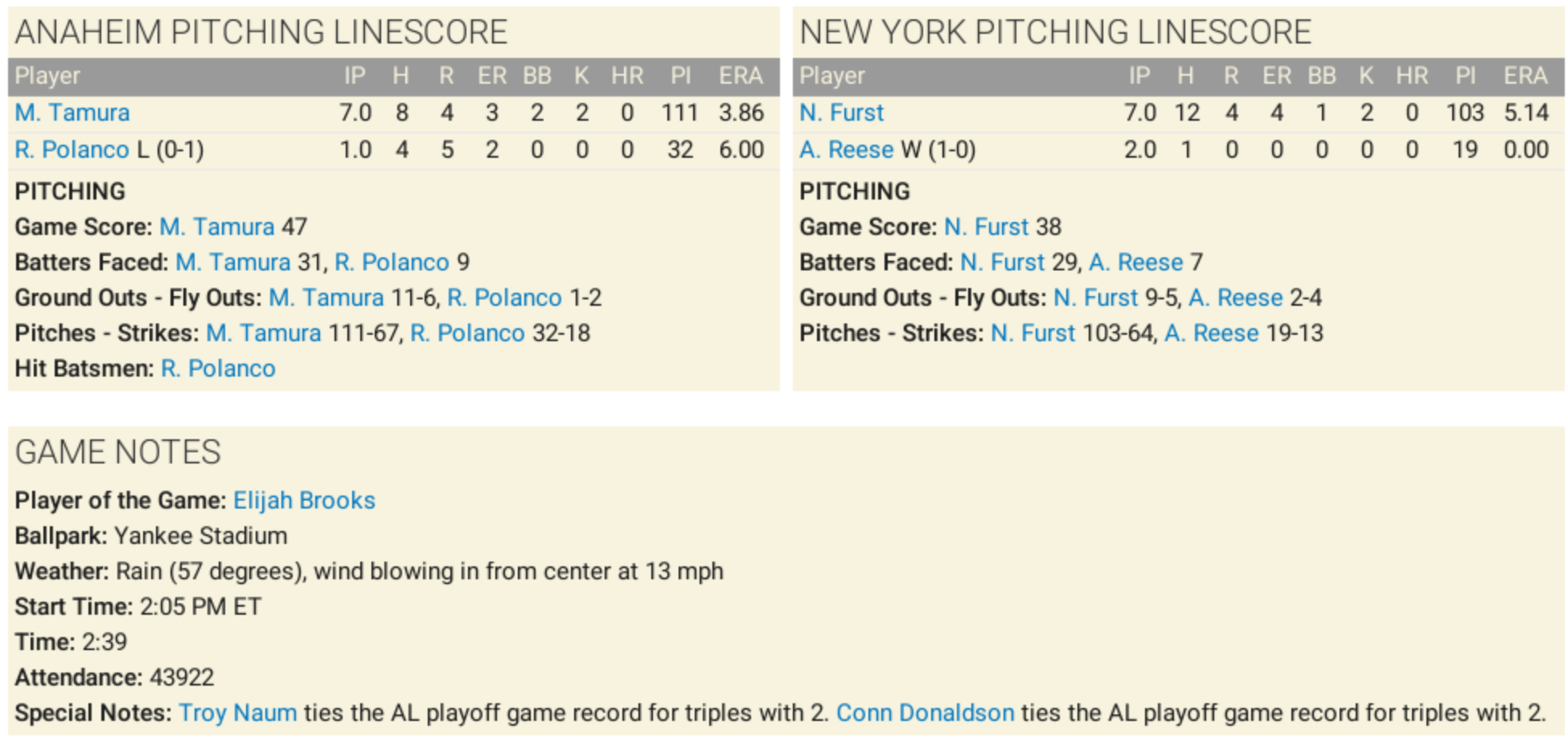Viewport: 1568px width, 737px height.
Task: Click ERA column header in Anaheim table
Action: (x=740, y=76)
